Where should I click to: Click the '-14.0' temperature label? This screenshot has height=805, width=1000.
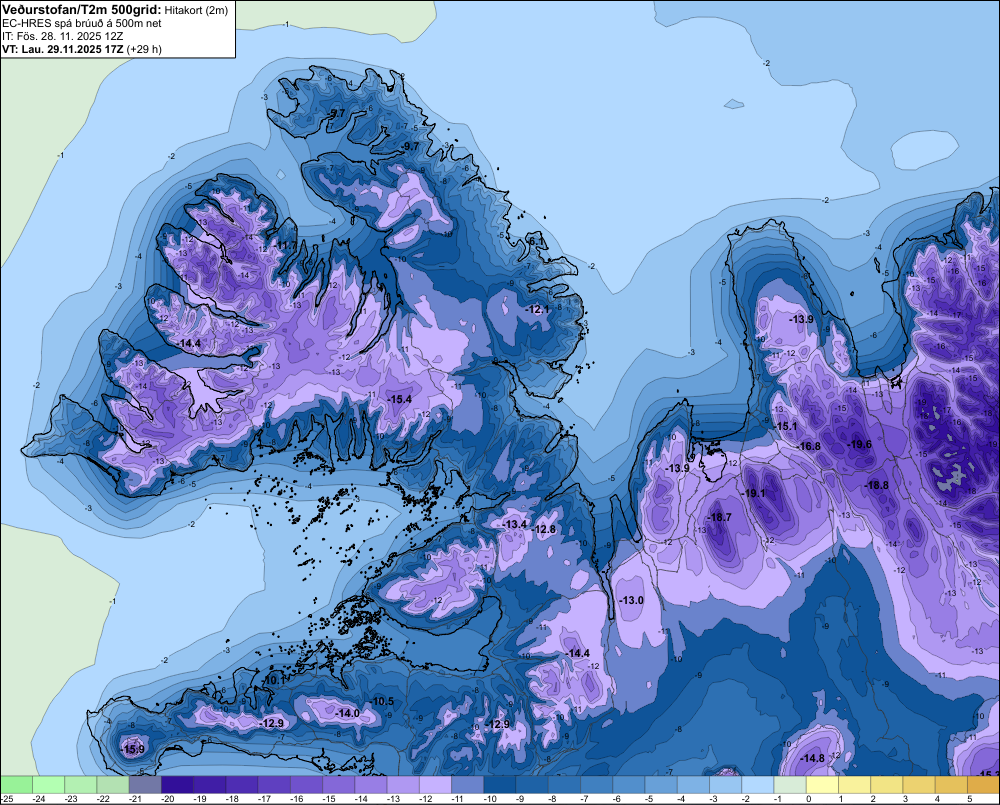point(348,713)
